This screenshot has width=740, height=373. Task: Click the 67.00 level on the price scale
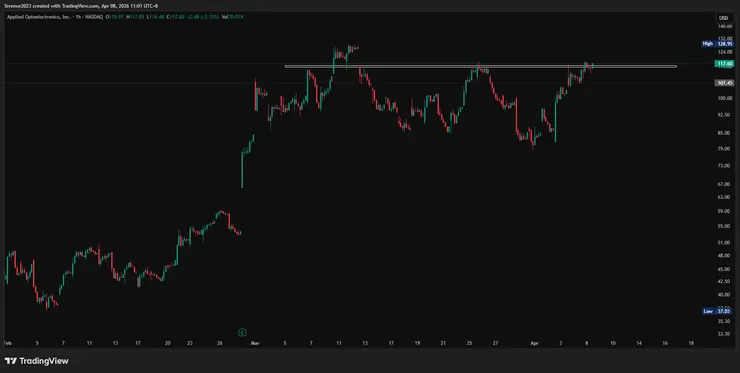point(724,184)
